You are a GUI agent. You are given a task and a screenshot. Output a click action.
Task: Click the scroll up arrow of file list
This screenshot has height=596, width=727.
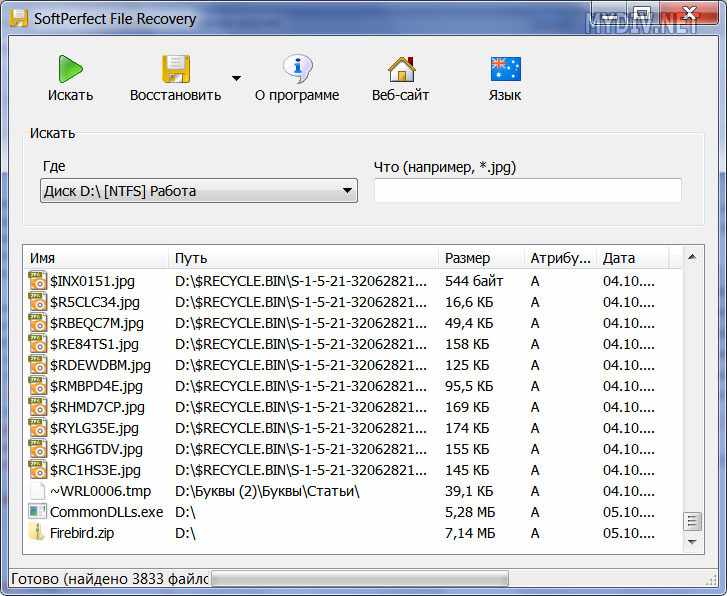point(692,257)
